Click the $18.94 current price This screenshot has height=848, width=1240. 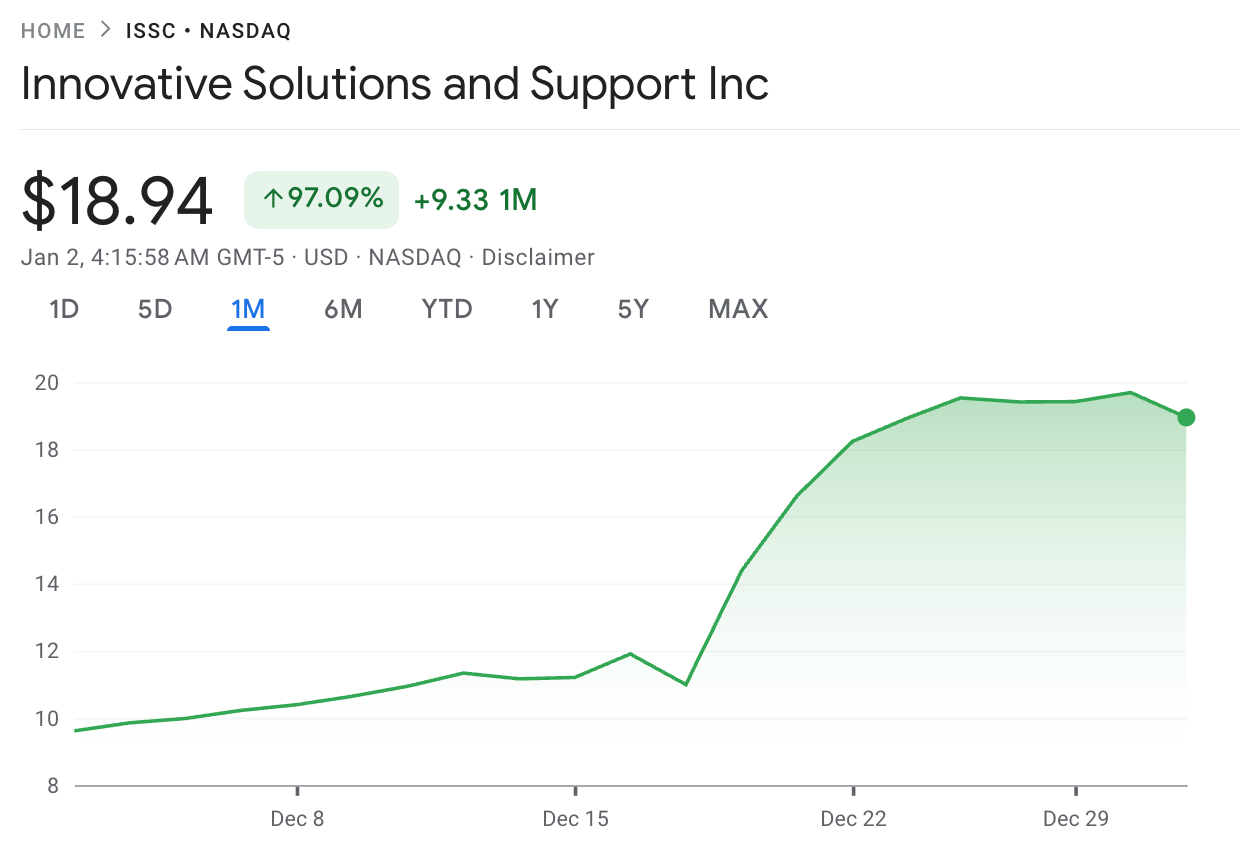pos(117,201)
